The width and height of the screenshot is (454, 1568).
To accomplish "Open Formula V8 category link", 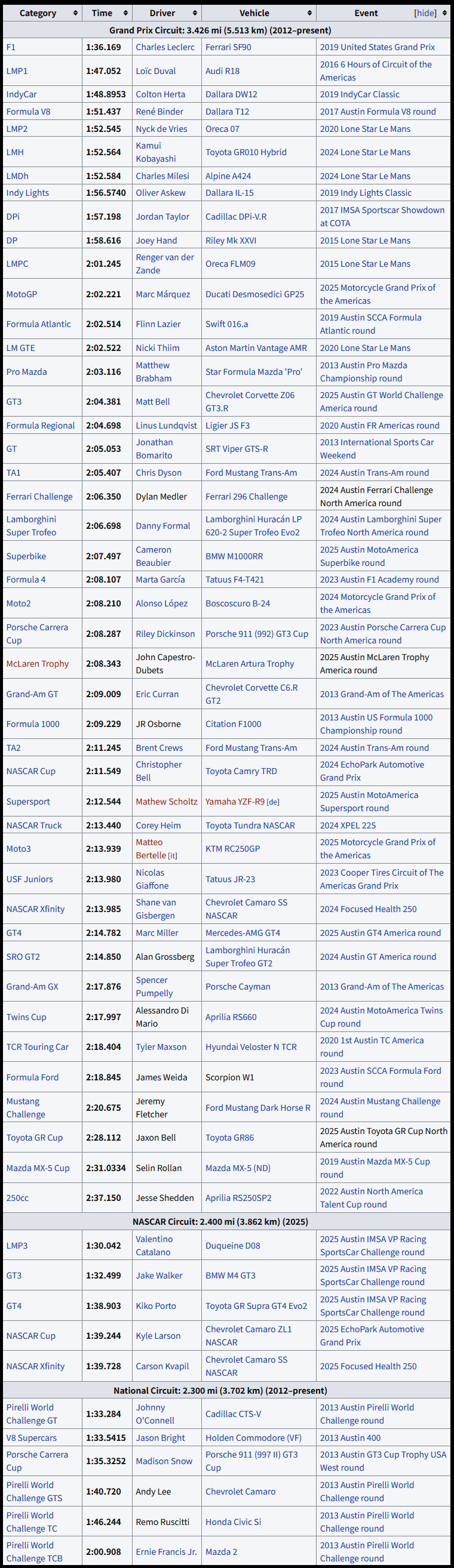I will click(x=28, y=112).
